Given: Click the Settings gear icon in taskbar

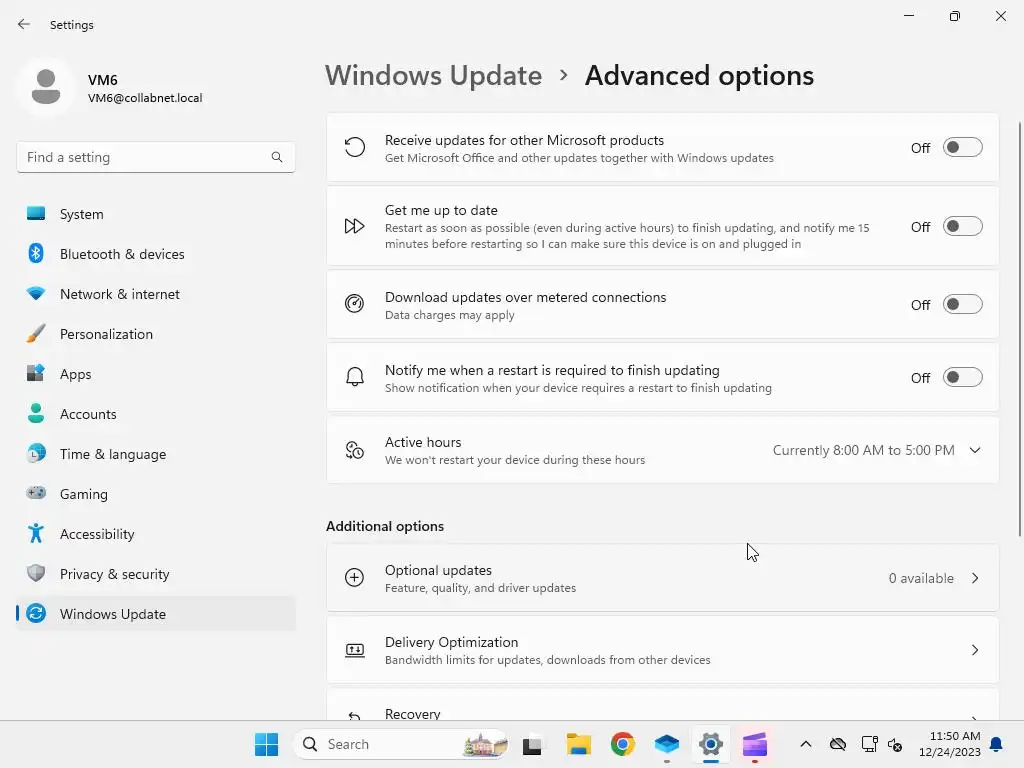Looking at the screenshot, I should click(x=711, y=744).
